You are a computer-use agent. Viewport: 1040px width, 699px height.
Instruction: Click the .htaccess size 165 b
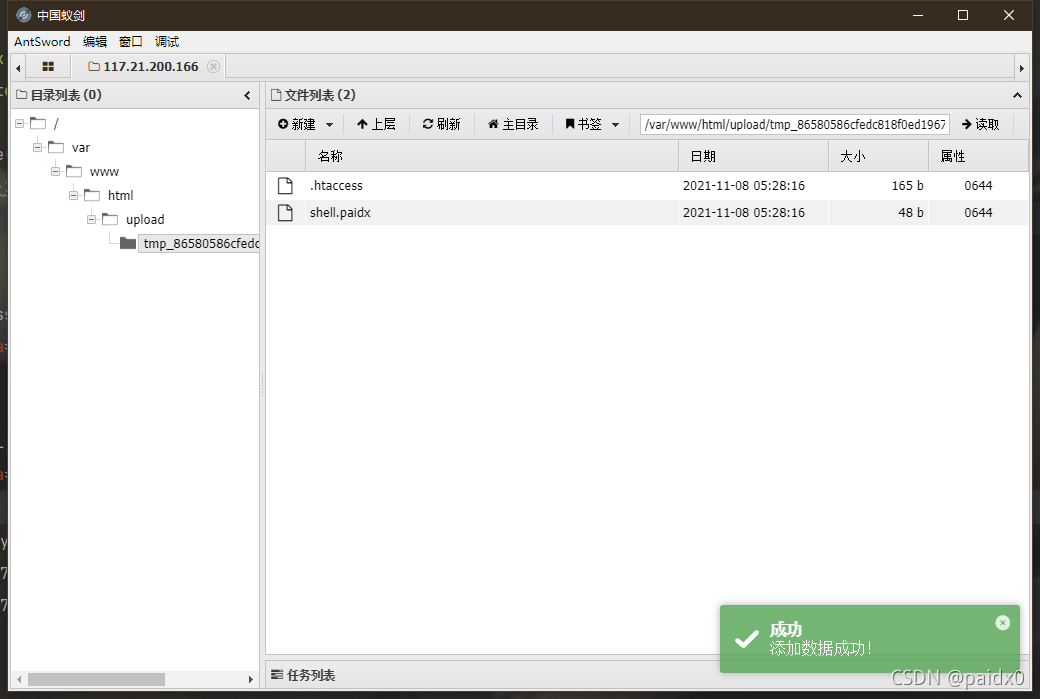pos(907,186)
